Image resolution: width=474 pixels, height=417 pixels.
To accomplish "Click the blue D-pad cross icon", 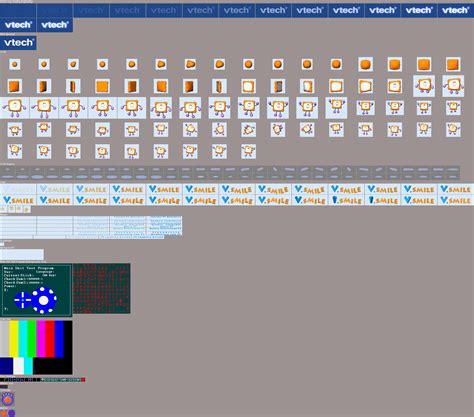I will pyautogui.click(x=22, y=300).
